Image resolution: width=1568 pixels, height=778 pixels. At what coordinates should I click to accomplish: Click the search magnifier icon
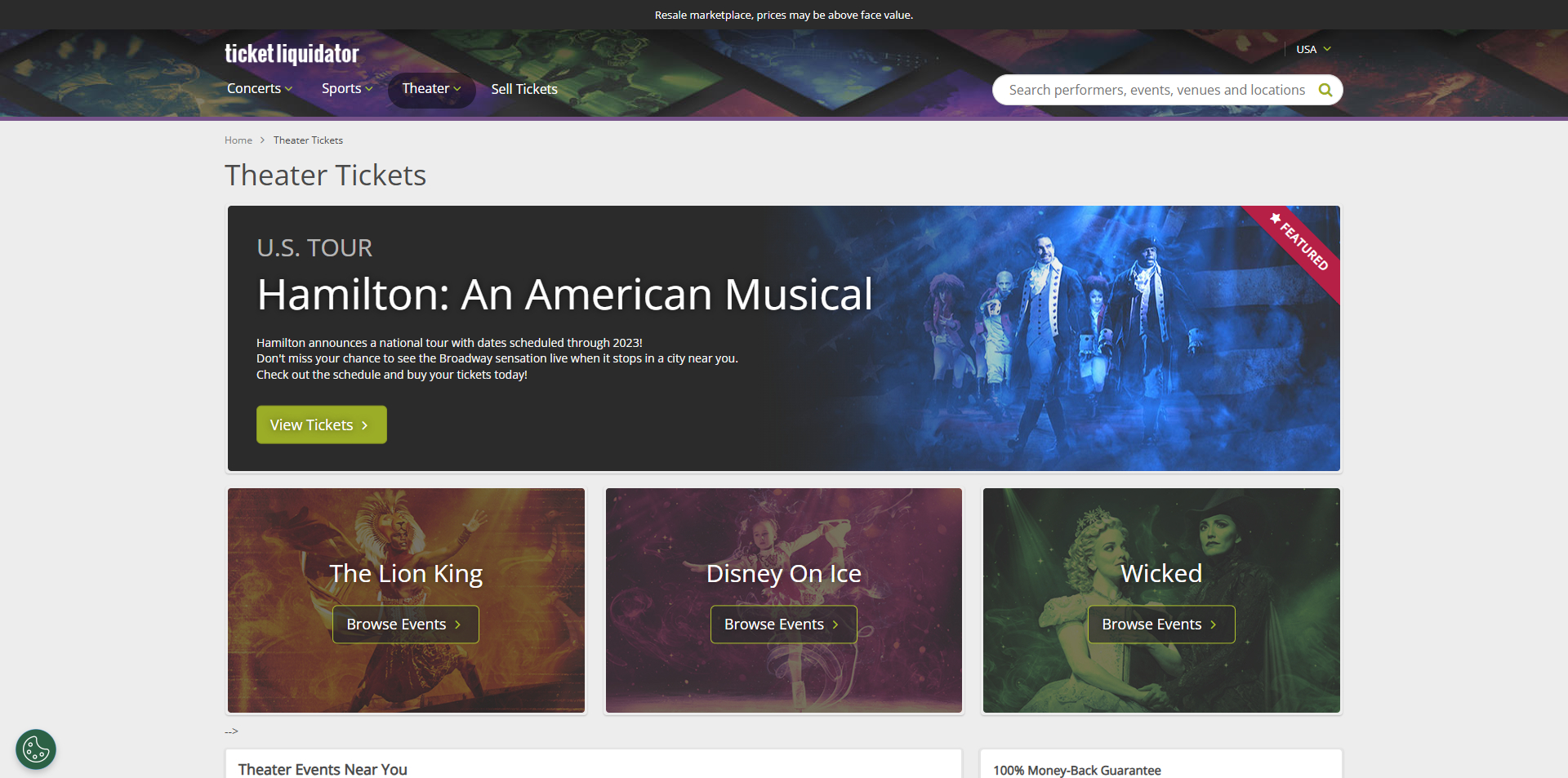tap(1325, 90)
